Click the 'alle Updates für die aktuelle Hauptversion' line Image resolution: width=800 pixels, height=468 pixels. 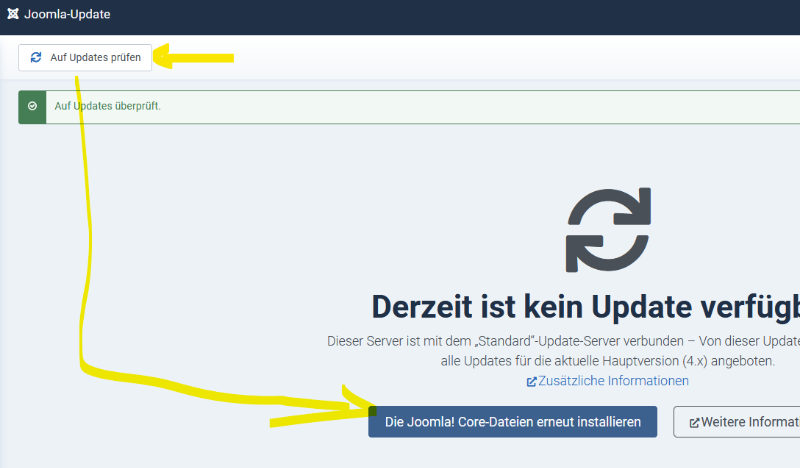click(x=608, y=361)
